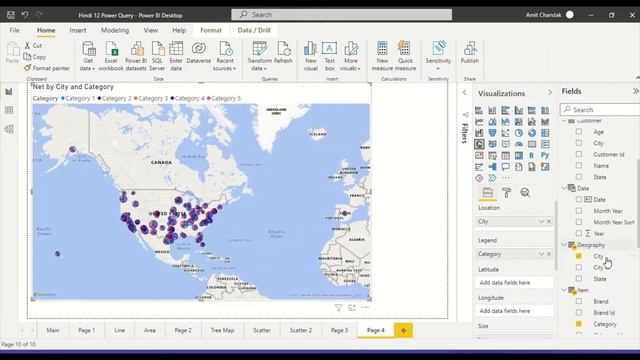Collapse the Geography table

click(x=564, y=245)
